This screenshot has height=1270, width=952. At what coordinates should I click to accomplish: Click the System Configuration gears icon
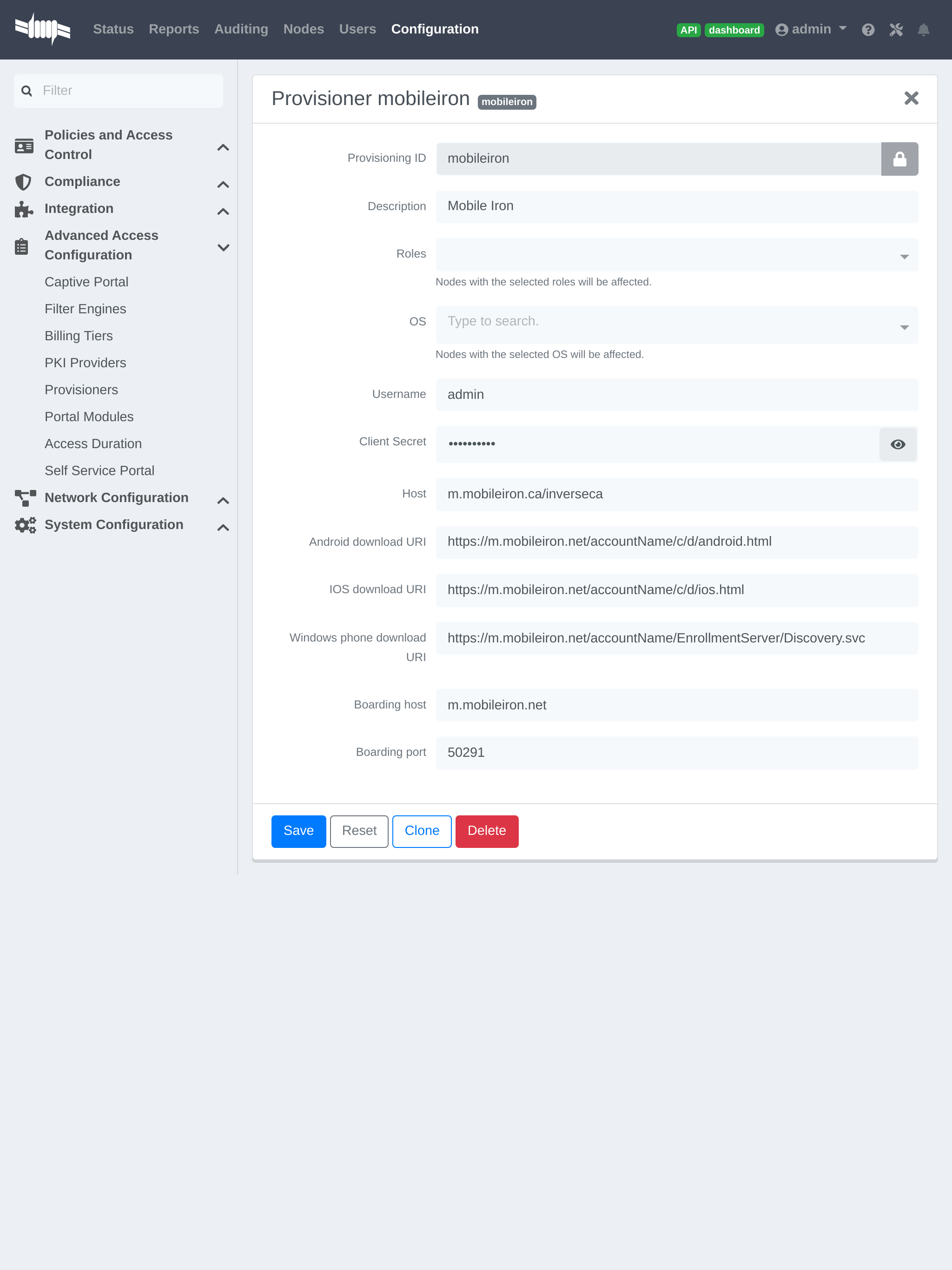tap(25, 525)
